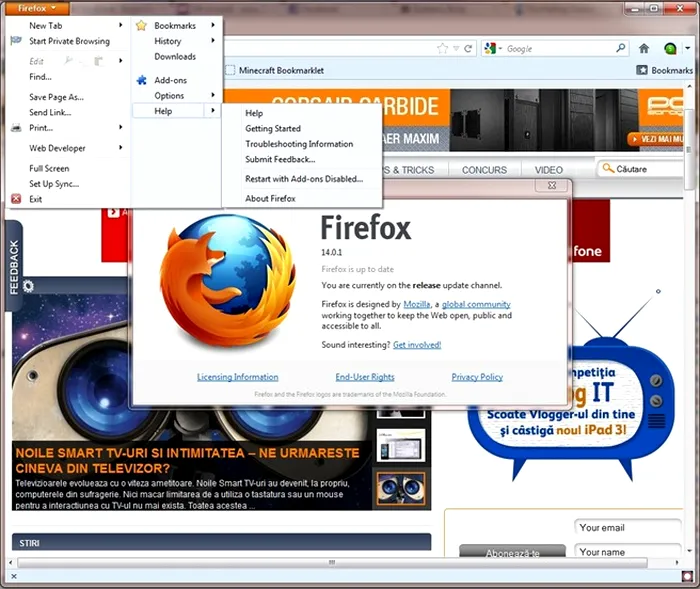Expand the Options submenu arrow
This screenshot has height=589, width=700.
click(x=213, y=95)
